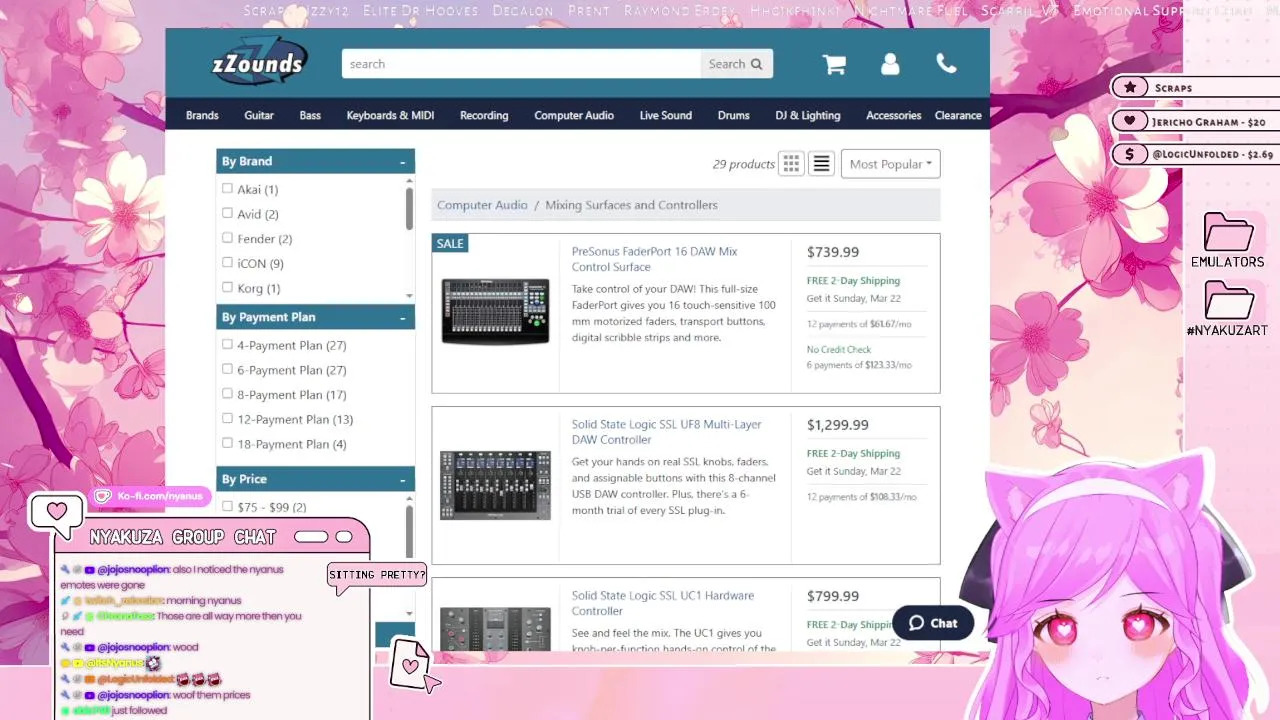
Task: Click the heart icon beside Jericho Graham
Action: 1130,121
